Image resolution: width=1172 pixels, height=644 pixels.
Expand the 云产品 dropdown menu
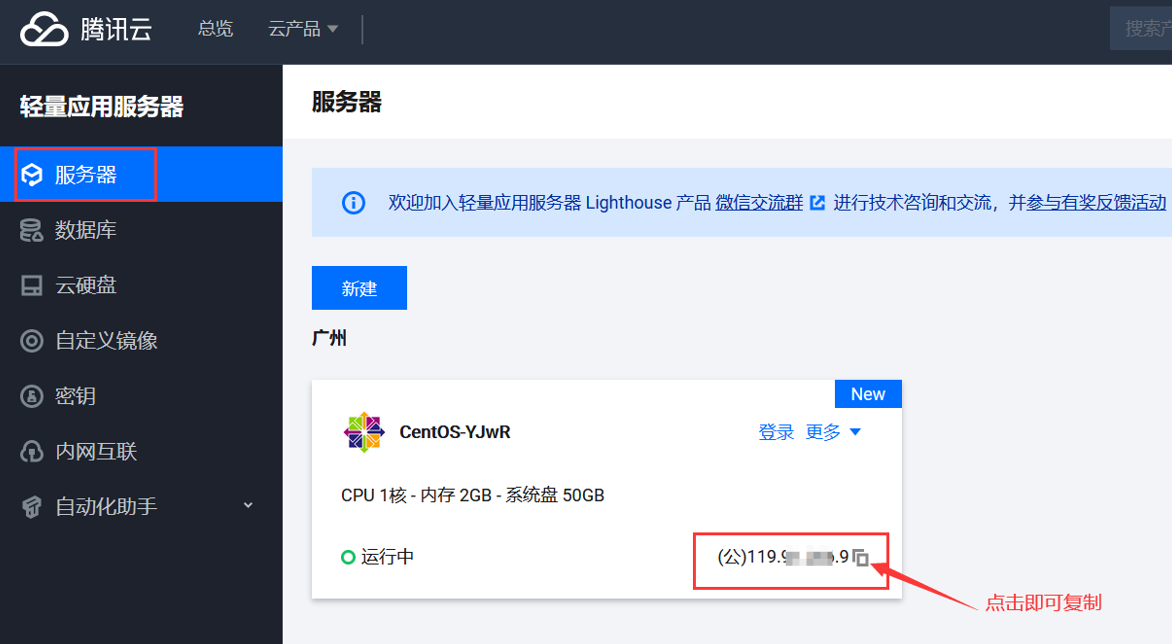[302, 28]
